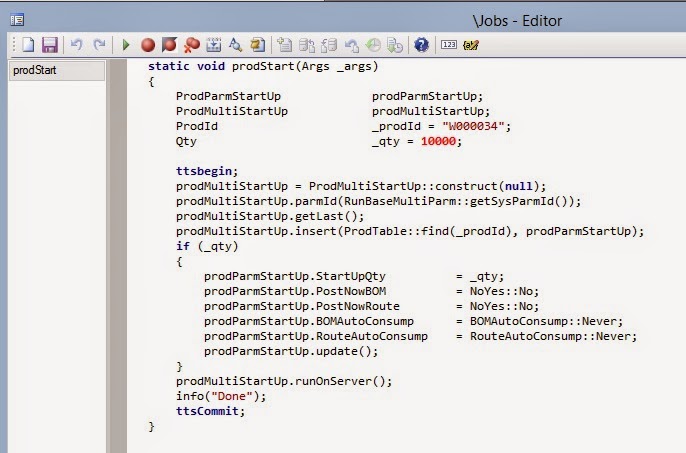The image size is (686, 453).
Task: Click the info("Done"); line
Action: [x=221, y=396]
